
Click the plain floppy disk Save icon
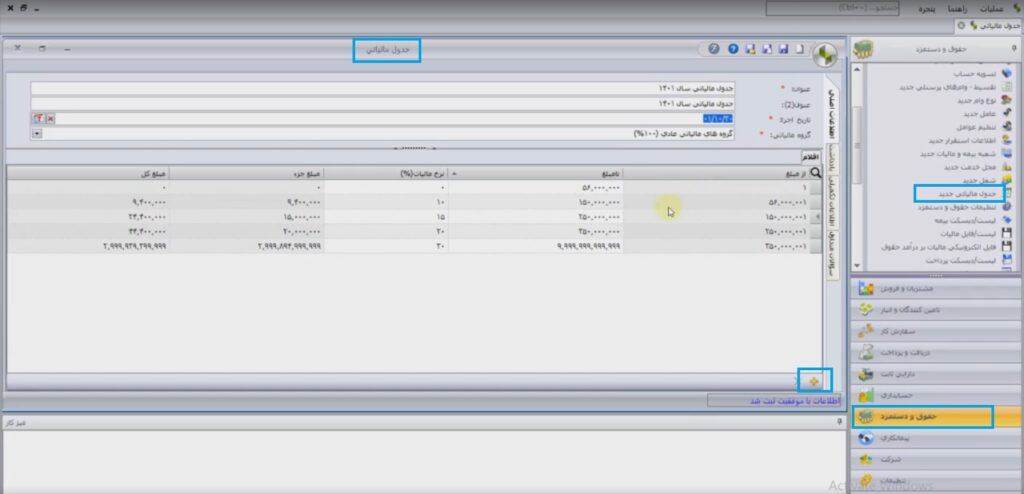click(x=783, y=49)
